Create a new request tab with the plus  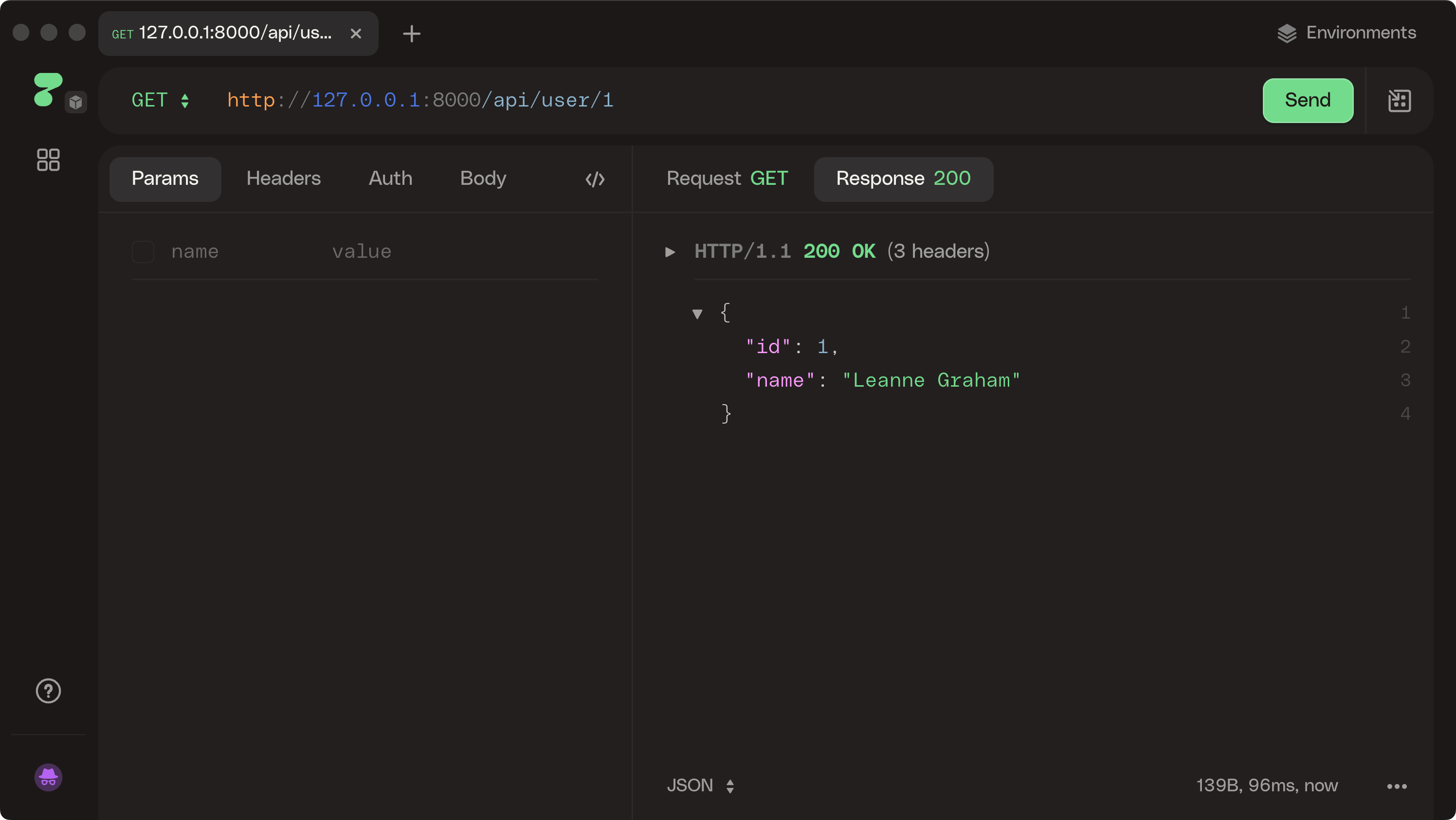coord(412,34)
